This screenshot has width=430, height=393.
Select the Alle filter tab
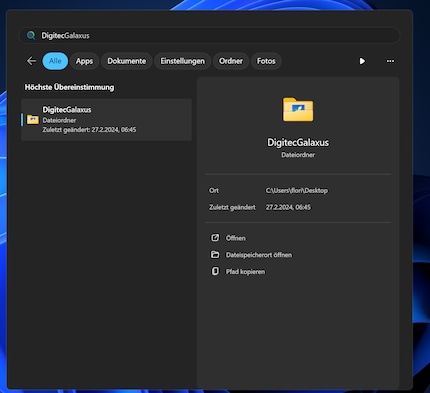pyautogui.click(x=55, y=61)
